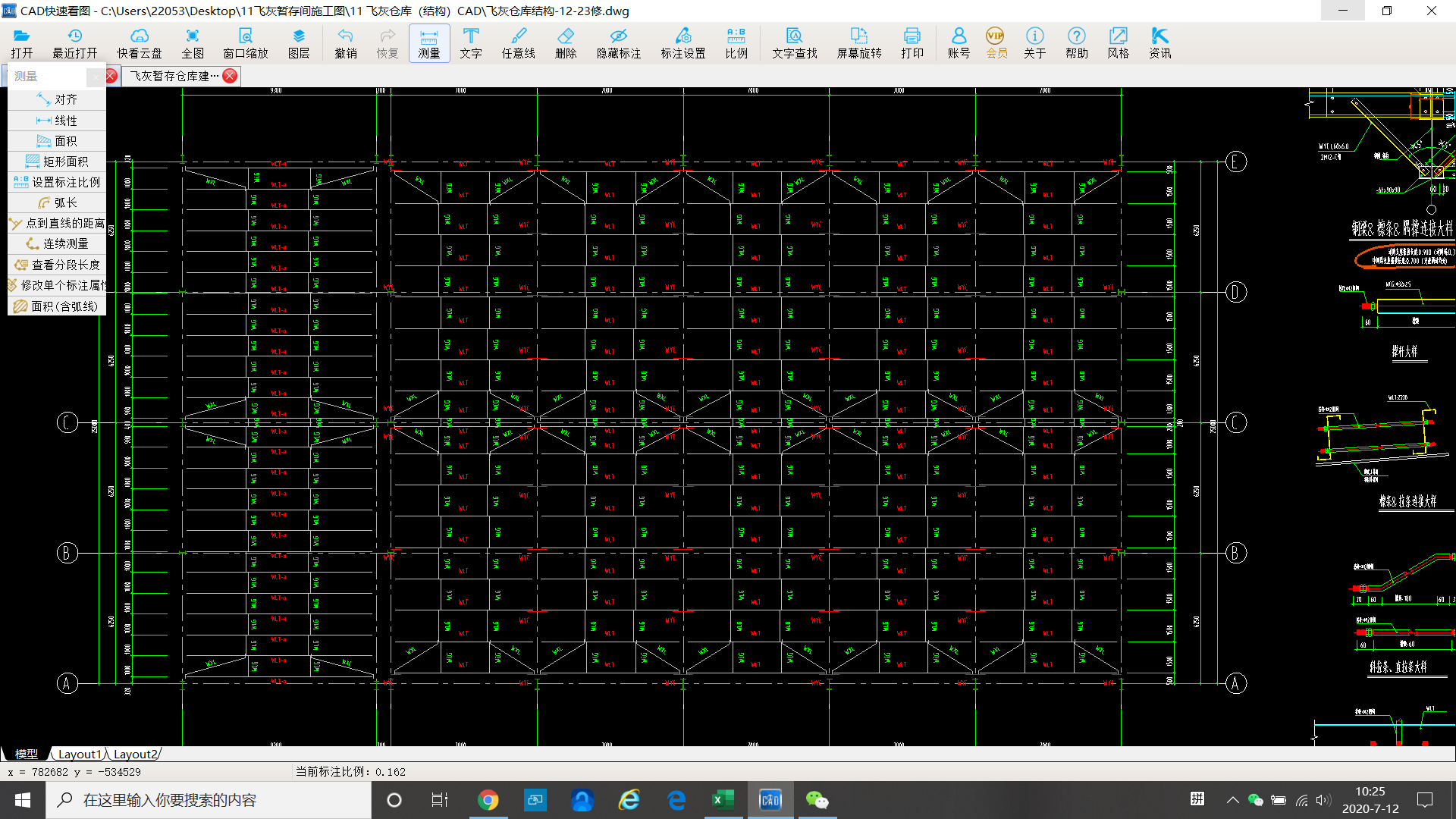Viewport: 1456px width, 819px height.
Task: Toggle the 拼 input method indicator
Action: (x=1197, y=799)
